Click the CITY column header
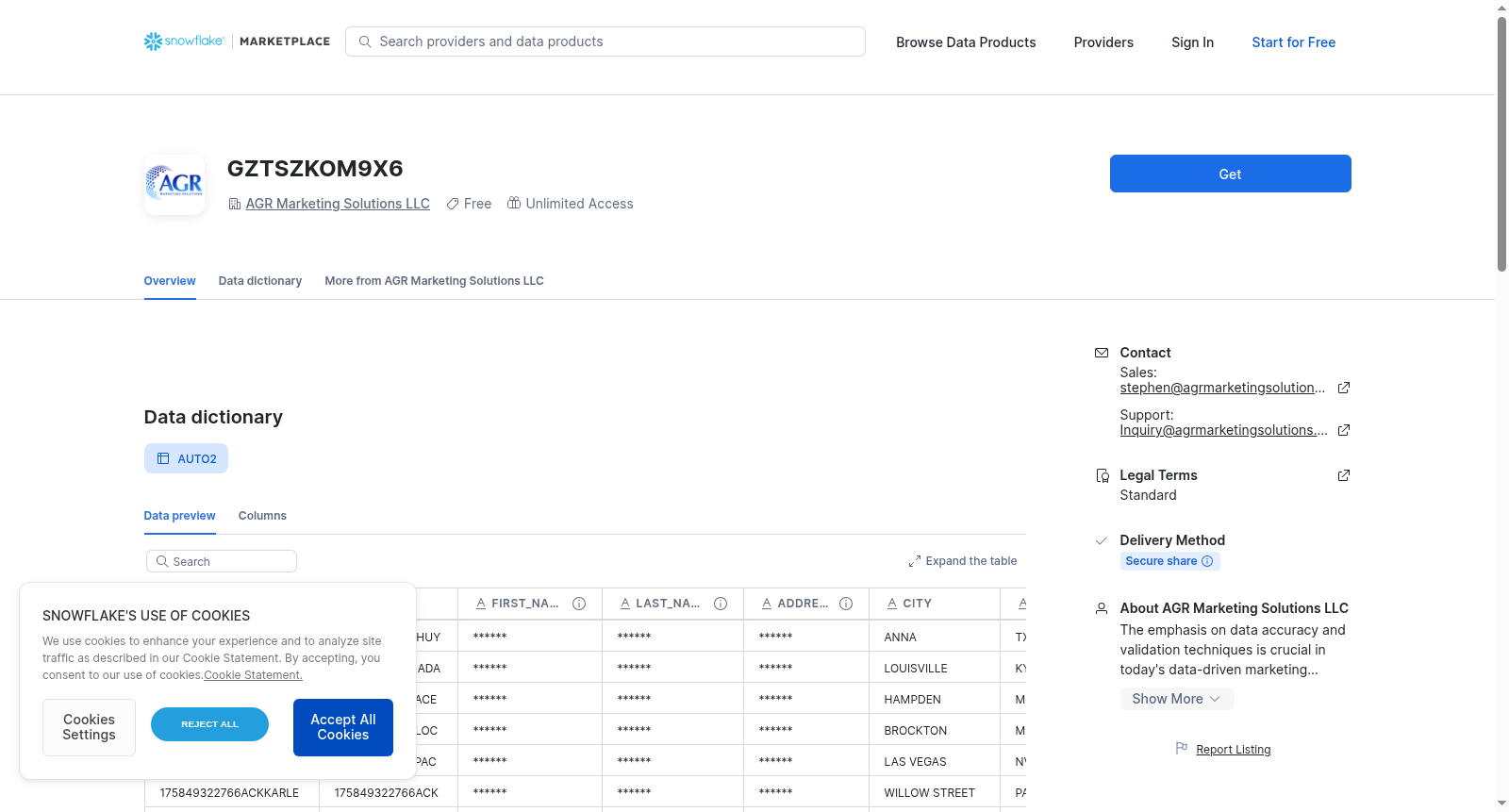Image resolution: width=1509 pixels, height=812 pixels. pyautogui.click(x=934, y=604)
